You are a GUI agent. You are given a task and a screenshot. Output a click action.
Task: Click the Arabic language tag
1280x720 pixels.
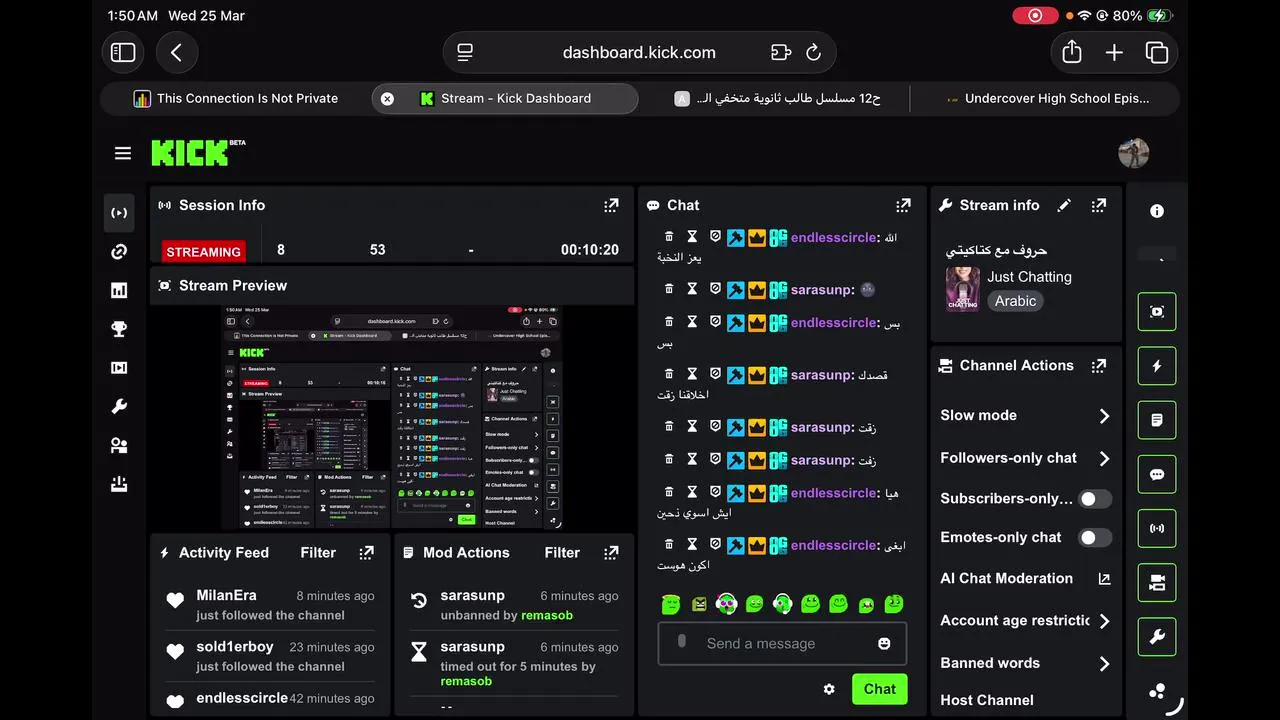(1015, 301)
